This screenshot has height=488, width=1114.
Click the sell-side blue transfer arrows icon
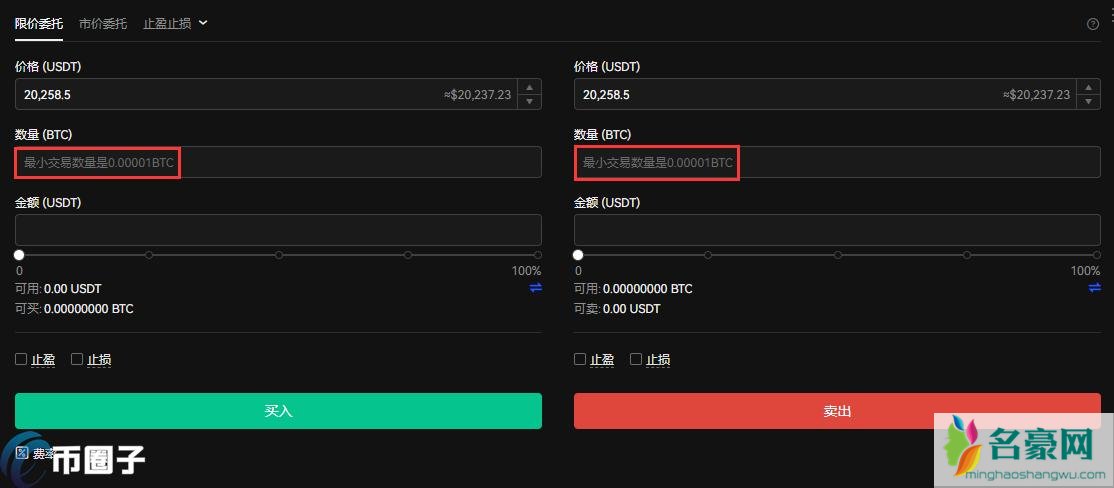pyautogui.click(x=1094, y=288)
